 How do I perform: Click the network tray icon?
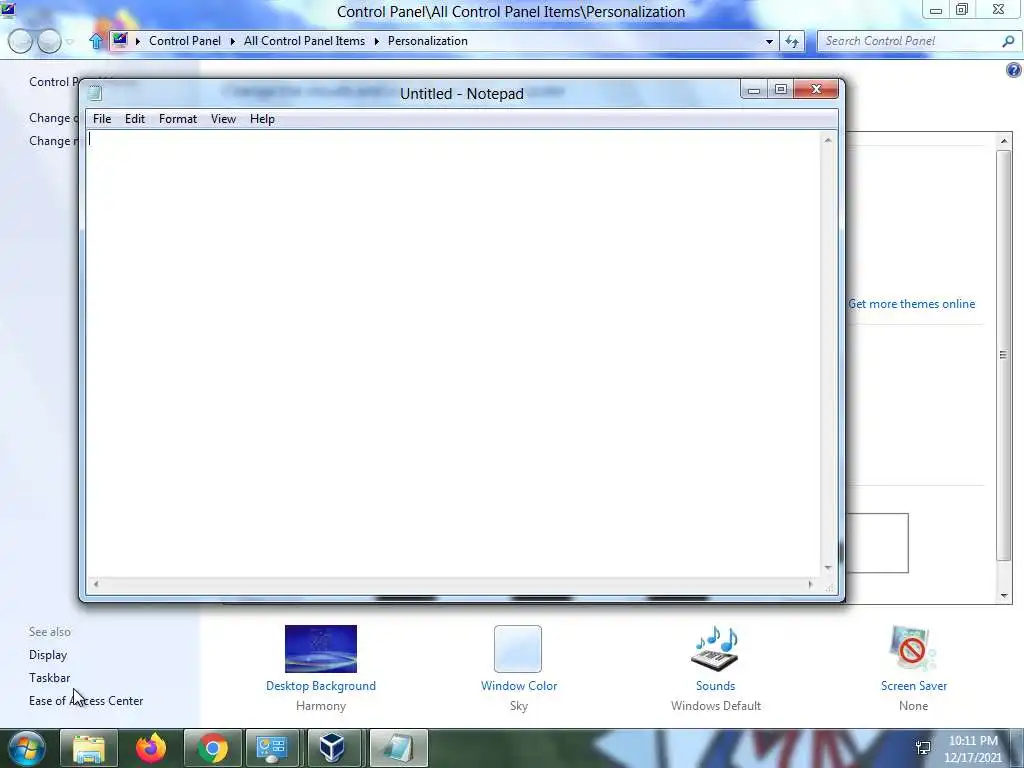[923, 748]
